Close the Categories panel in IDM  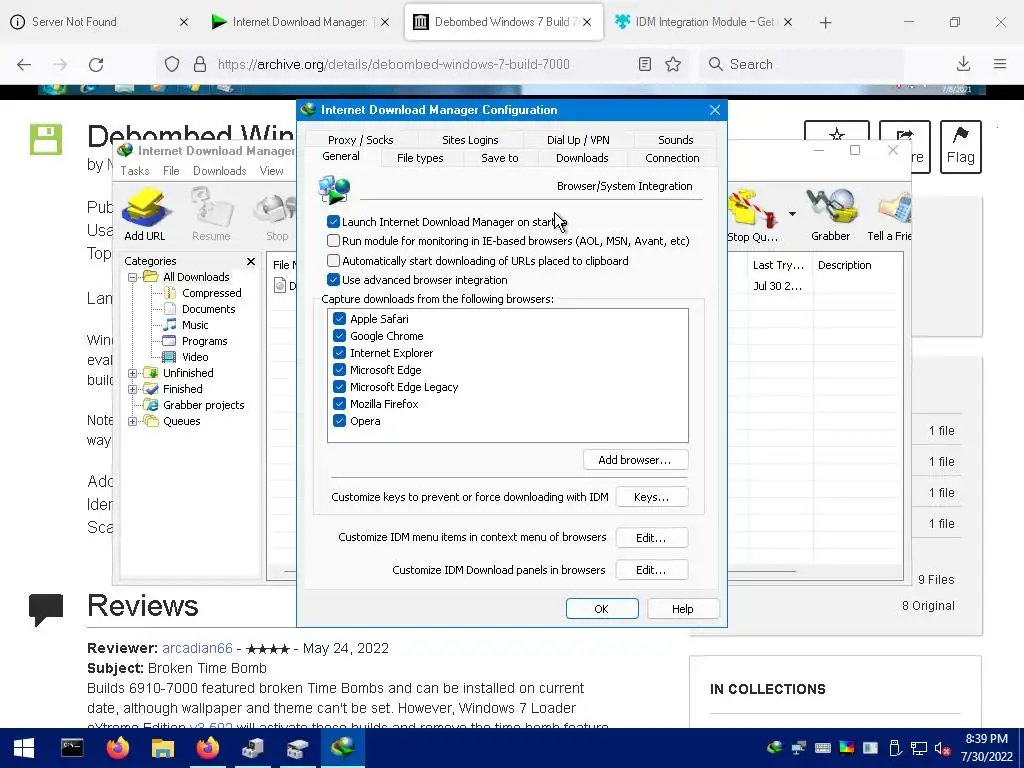pyautogui.click(x=251, y=261)
